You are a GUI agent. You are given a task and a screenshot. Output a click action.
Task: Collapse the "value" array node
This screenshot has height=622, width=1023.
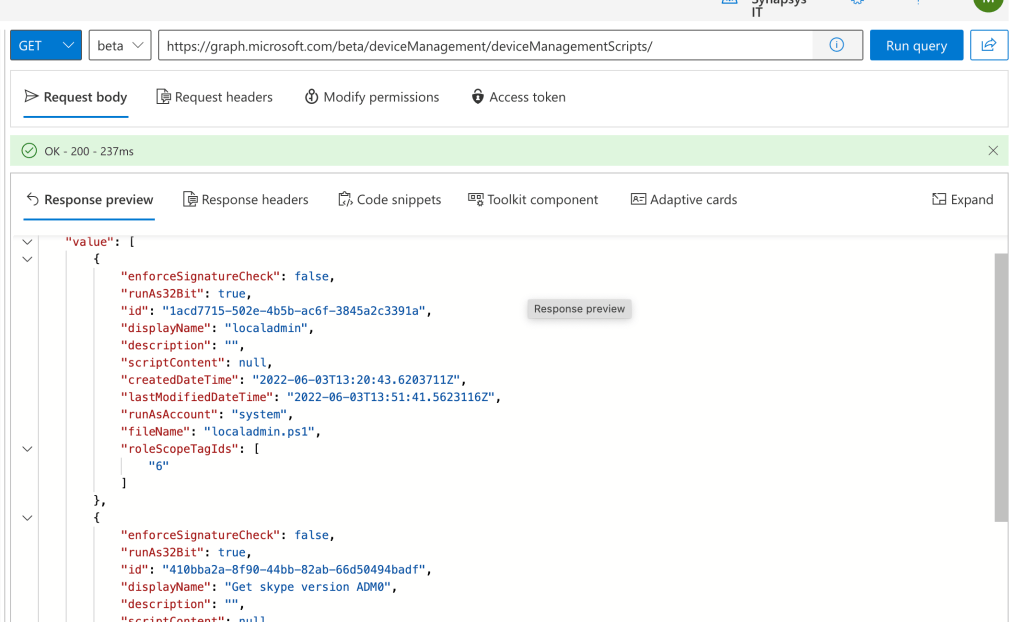(x=27, y=242)
